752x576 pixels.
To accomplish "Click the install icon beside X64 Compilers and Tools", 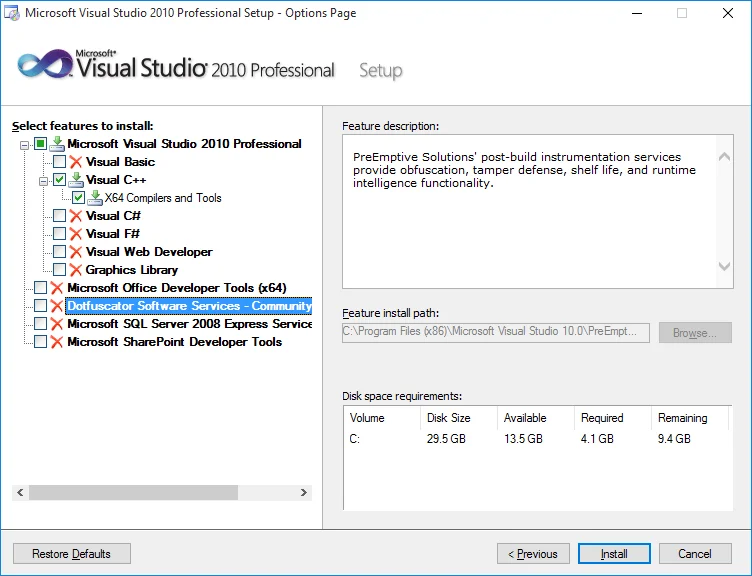I will 96,198.
